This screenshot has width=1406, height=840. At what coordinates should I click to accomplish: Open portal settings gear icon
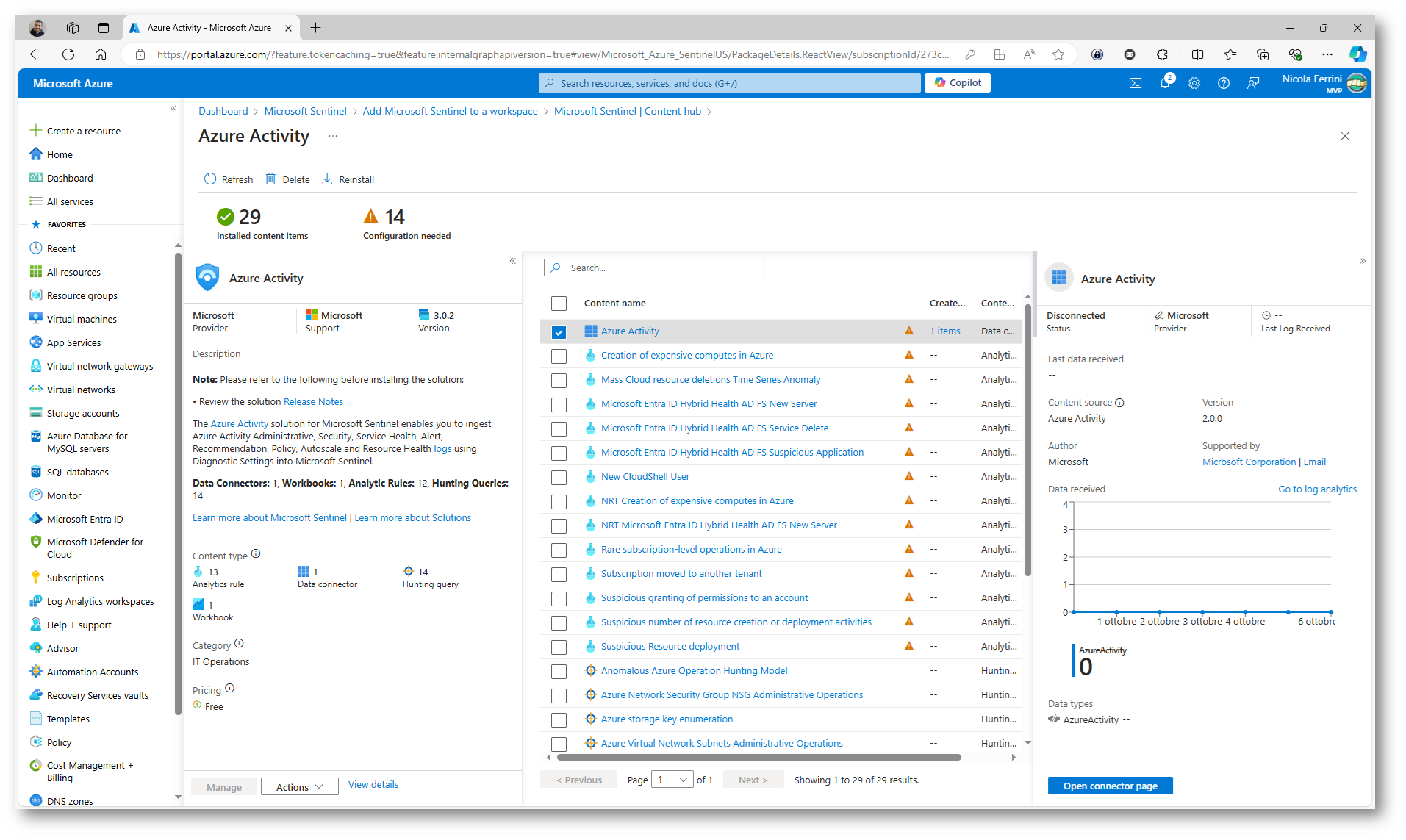tap(1194, 83)
